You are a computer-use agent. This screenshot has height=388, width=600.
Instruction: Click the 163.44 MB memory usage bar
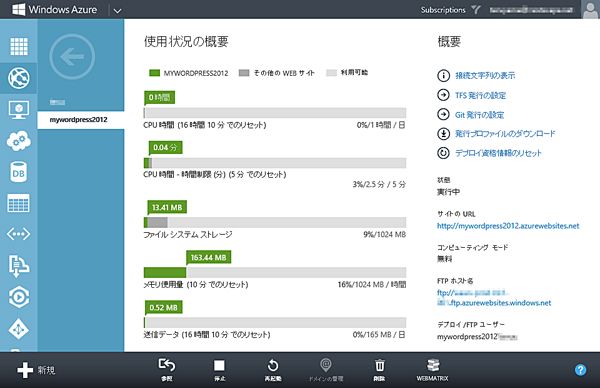coord(275,272)
